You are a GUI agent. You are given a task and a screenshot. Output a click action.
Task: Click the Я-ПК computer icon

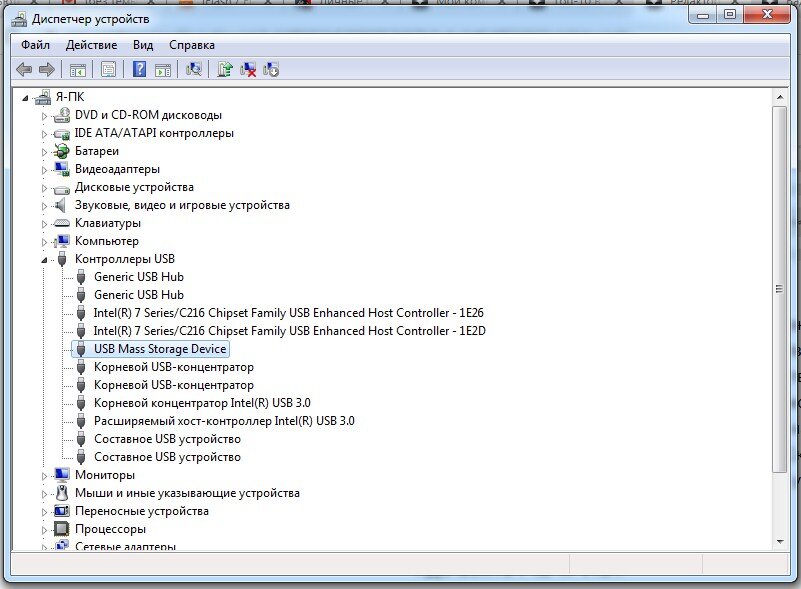tap(43, 97)
